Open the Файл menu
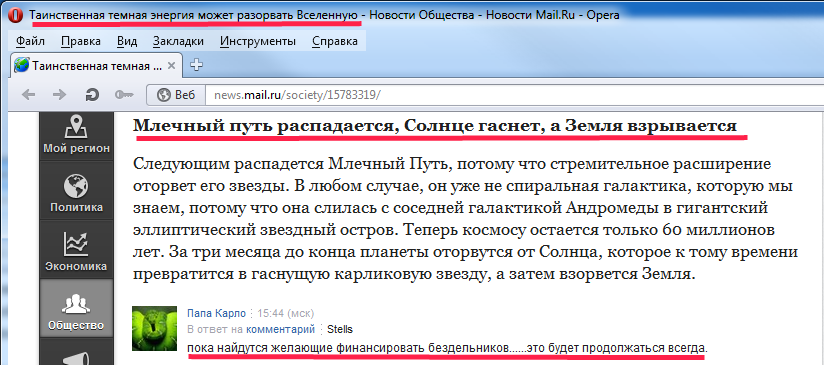This screenshot has width=824, height=365. click(30, 41)
